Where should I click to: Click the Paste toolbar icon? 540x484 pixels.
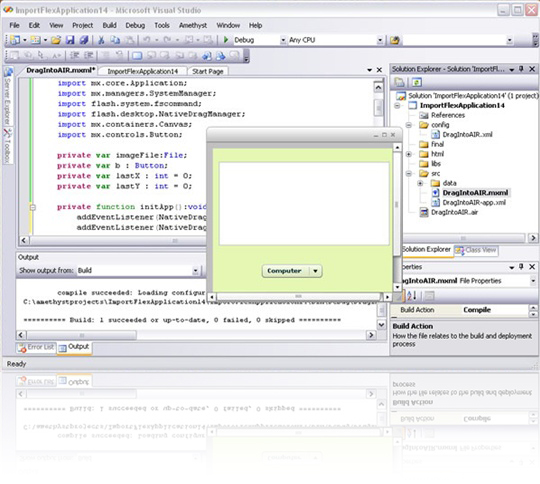tap(129, 40)
